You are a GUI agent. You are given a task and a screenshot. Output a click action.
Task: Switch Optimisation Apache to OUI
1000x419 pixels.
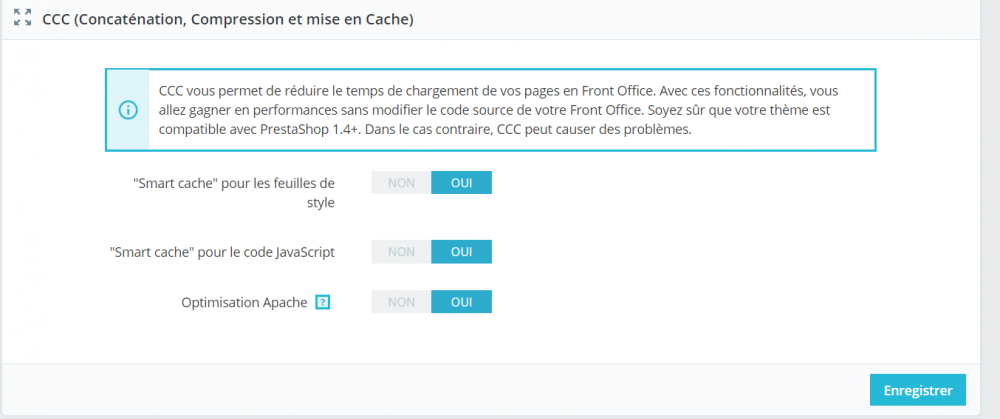461,302
